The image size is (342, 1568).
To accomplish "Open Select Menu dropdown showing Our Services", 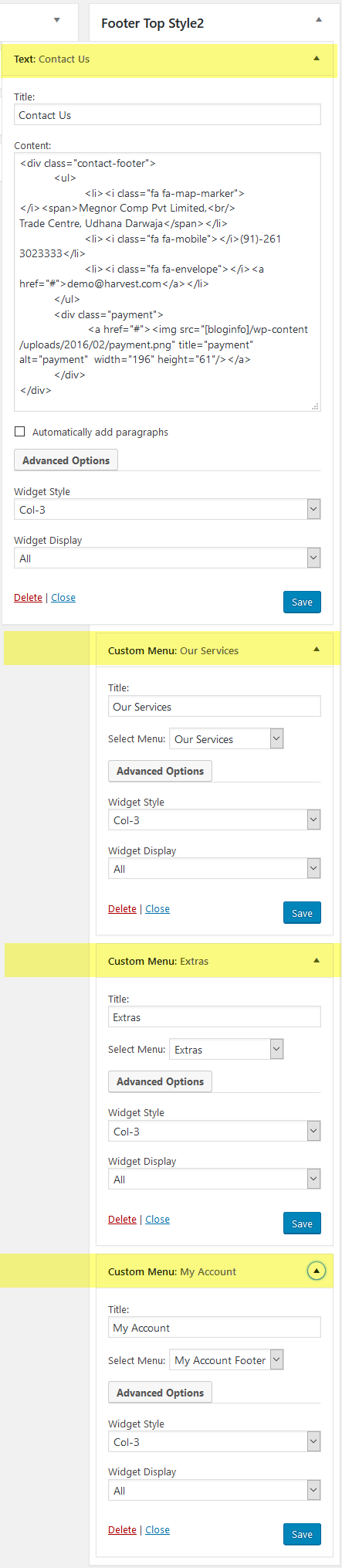I will point(226,739).
